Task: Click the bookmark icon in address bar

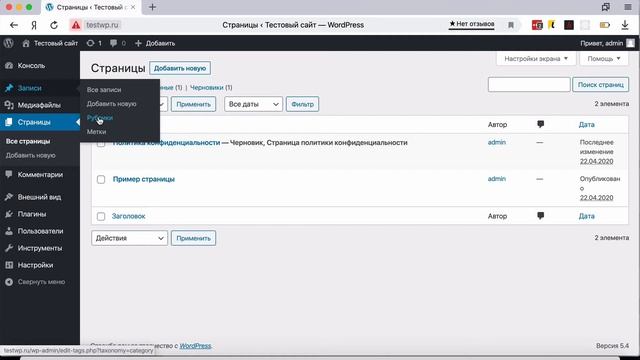Action: pyautogui.click(x=511, y=25)
